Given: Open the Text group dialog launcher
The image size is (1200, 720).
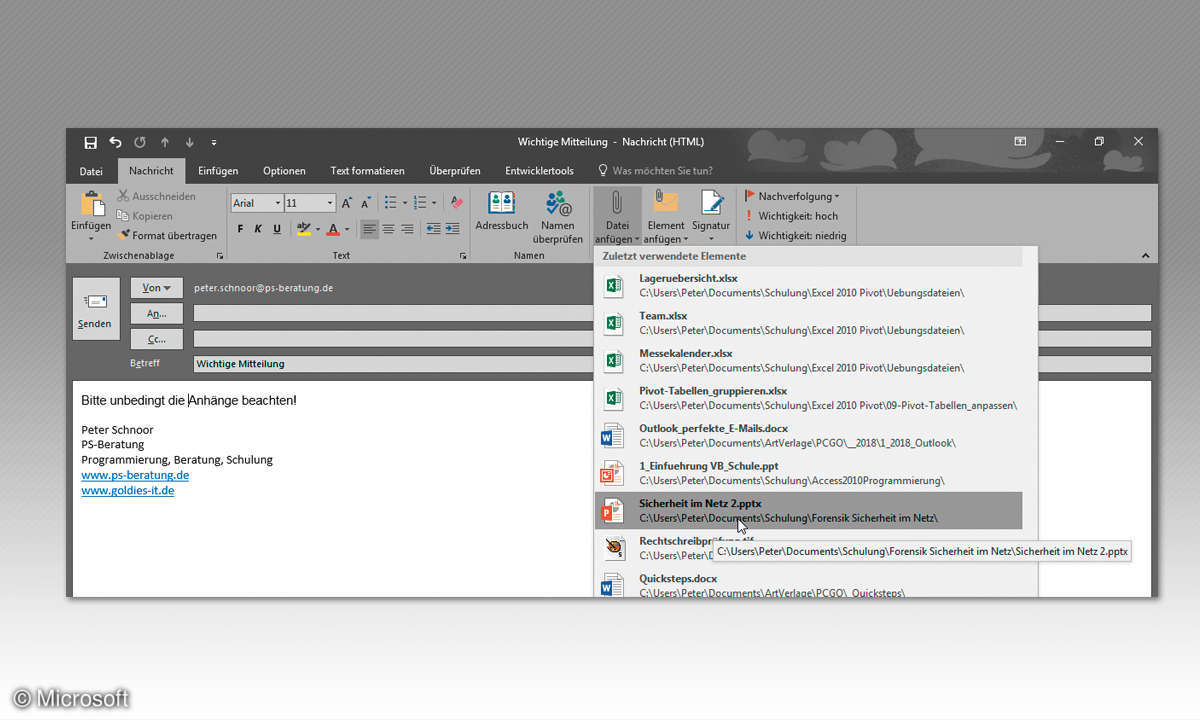Looking at the screenshot, I should click(x=463, y=256).
